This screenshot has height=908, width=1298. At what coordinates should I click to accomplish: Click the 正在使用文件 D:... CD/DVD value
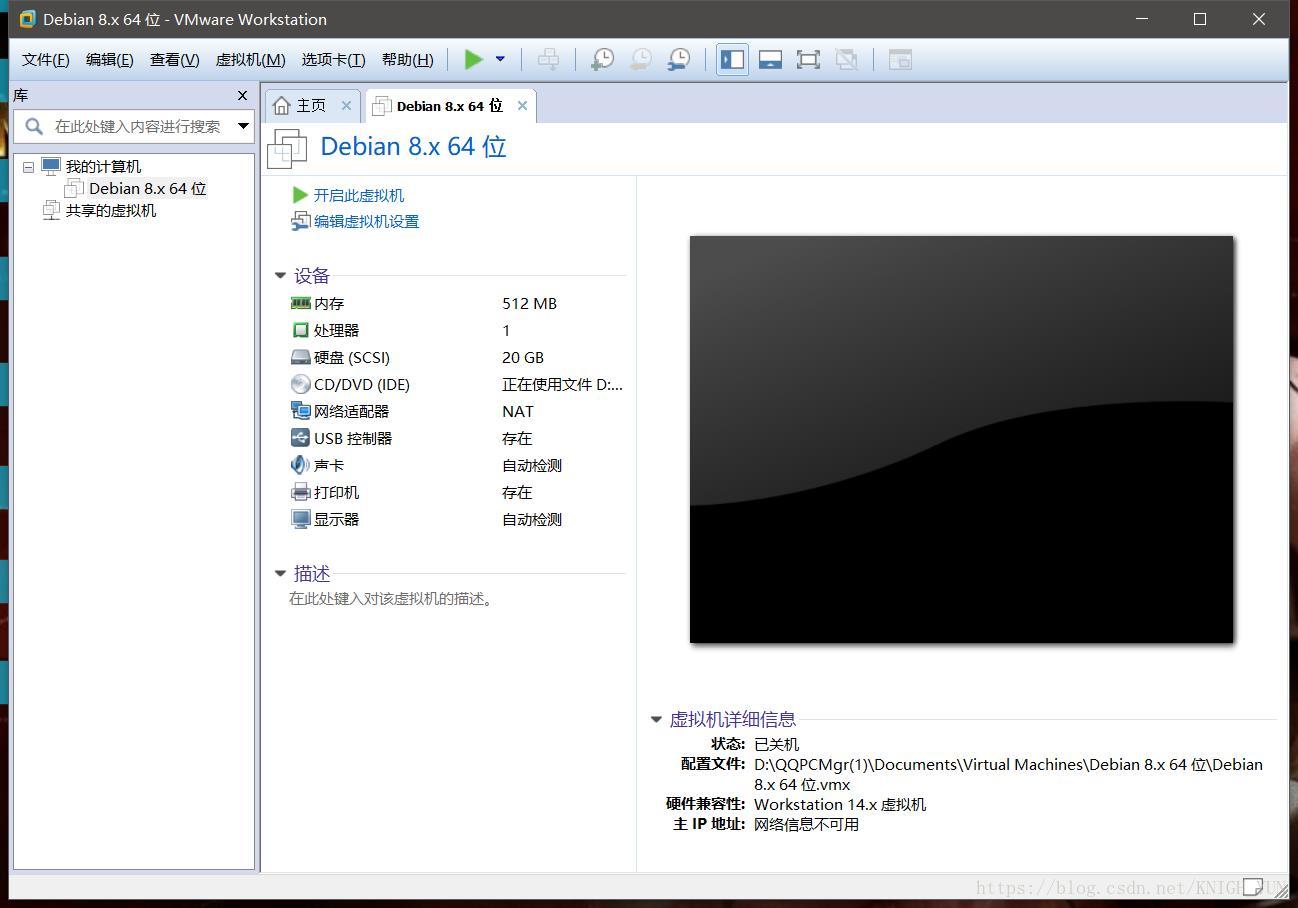tap(562, 384)
